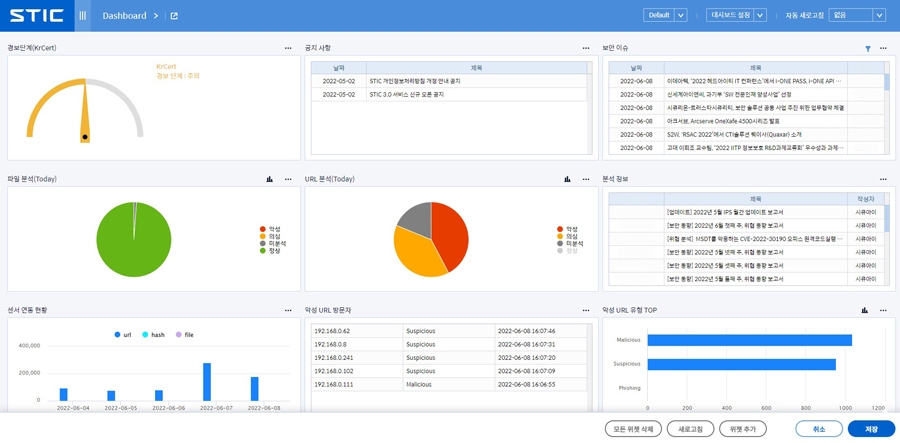Viewport: 900px width, 443px height.
Task: Click chart icon on 악성 URL 유형 TOP widget
Action: pos(865,310)
